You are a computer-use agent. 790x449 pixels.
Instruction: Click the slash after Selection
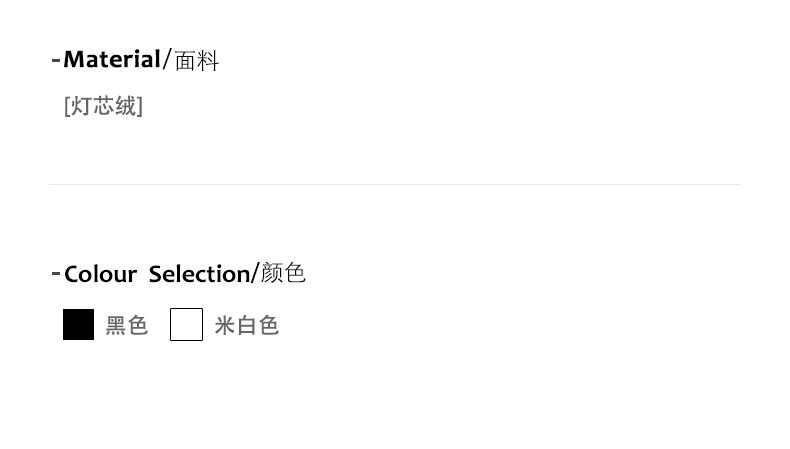[x=255, y=273]
